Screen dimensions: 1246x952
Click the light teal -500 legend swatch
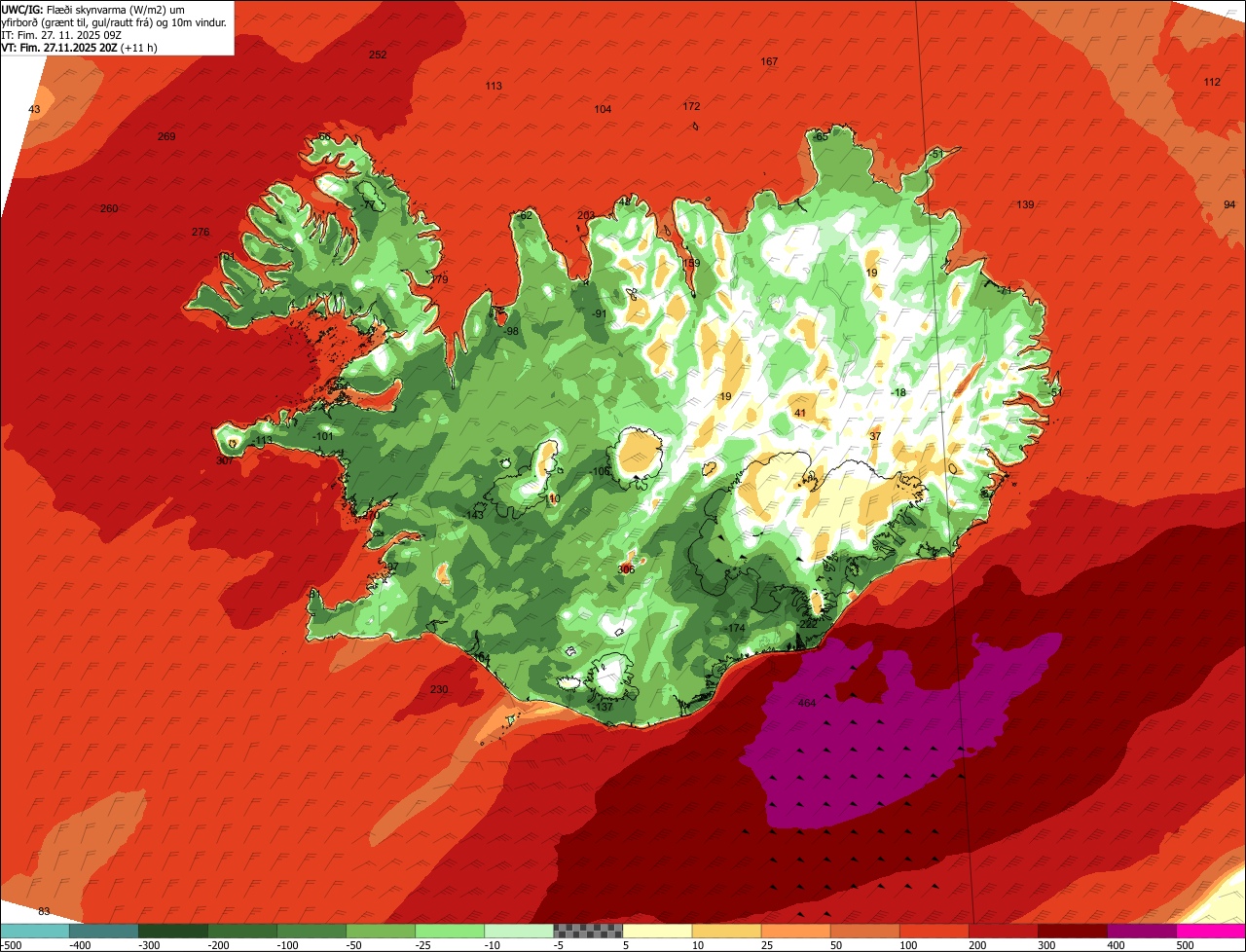pos(34,931)
